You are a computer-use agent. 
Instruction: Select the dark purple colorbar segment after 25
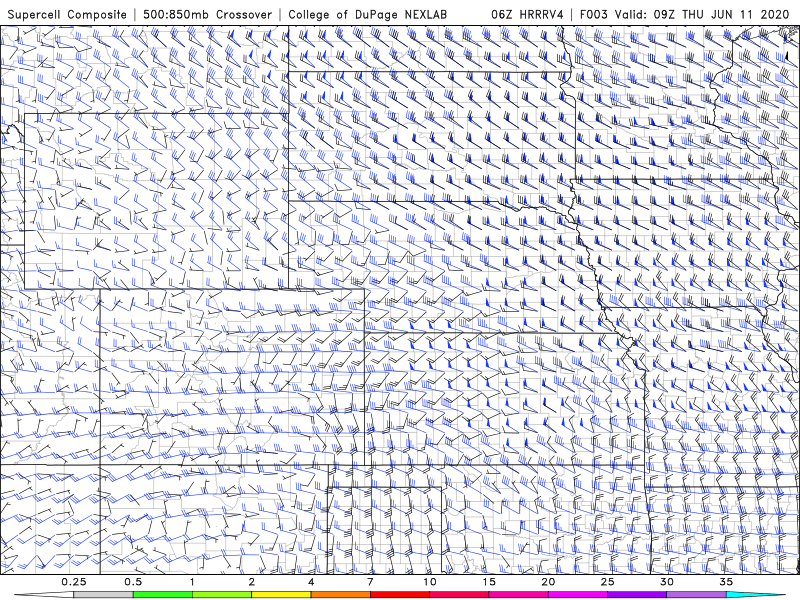[x=637, y=595]
